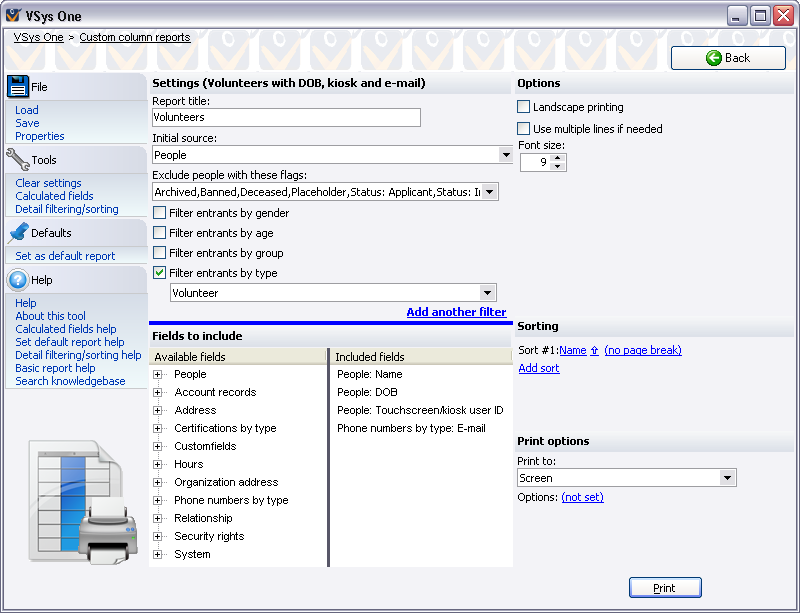Click the report printer illustration

(x=84, y=502)
